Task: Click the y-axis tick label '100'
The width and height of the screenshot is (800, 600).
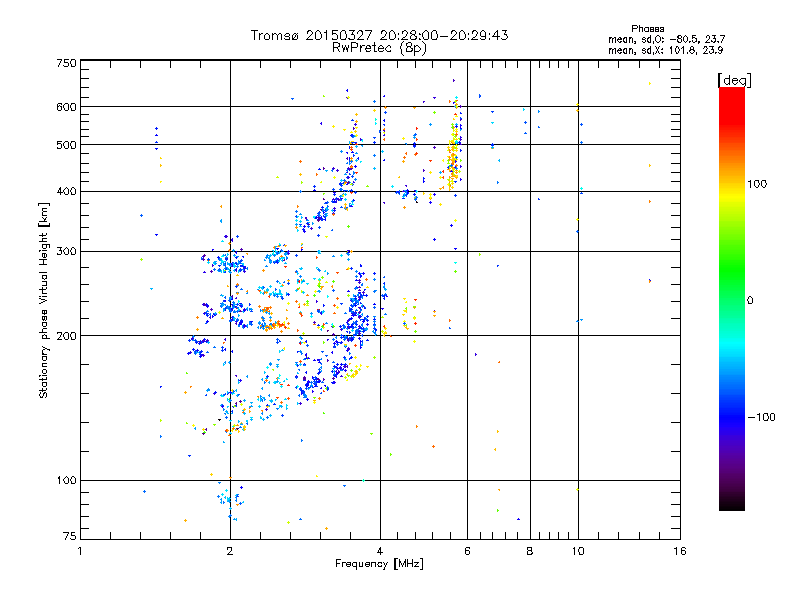Action: (x=66, y=481)
